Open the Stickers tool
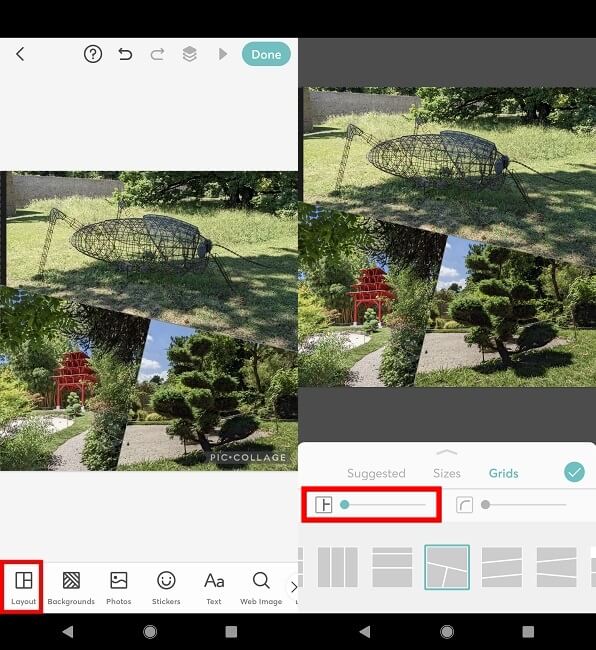This screenshot has width=596, height=650. click(166, 587)
